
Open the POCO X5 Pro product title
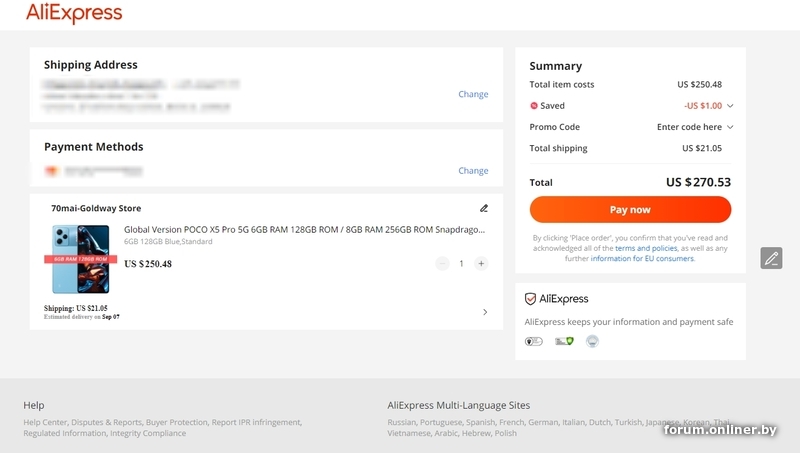(305, 230)
